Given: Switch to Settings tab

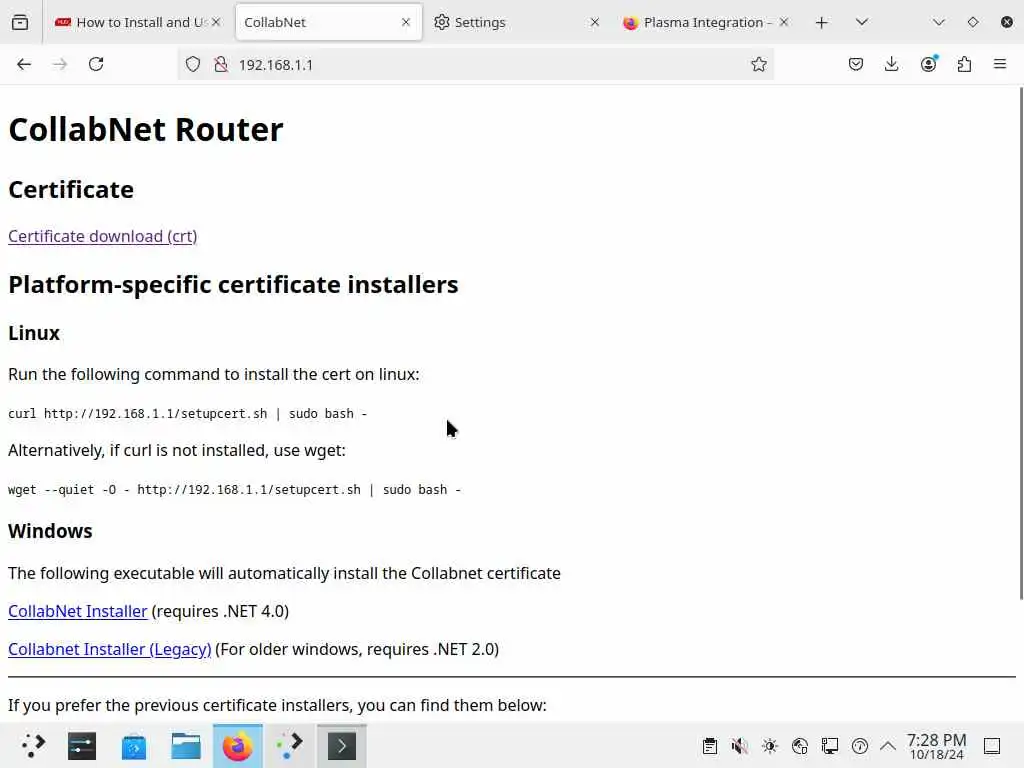Looking at the screenshot, I should click(517, 22).
